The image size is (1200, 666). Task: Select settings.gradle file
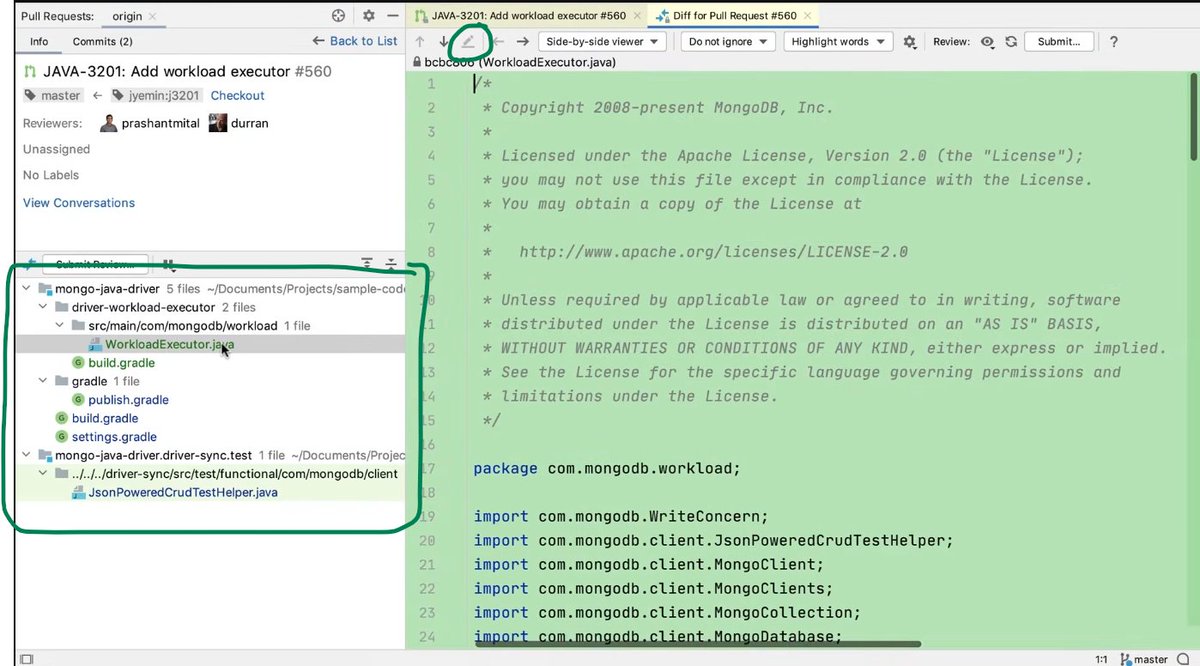click(x=114, y=437)
